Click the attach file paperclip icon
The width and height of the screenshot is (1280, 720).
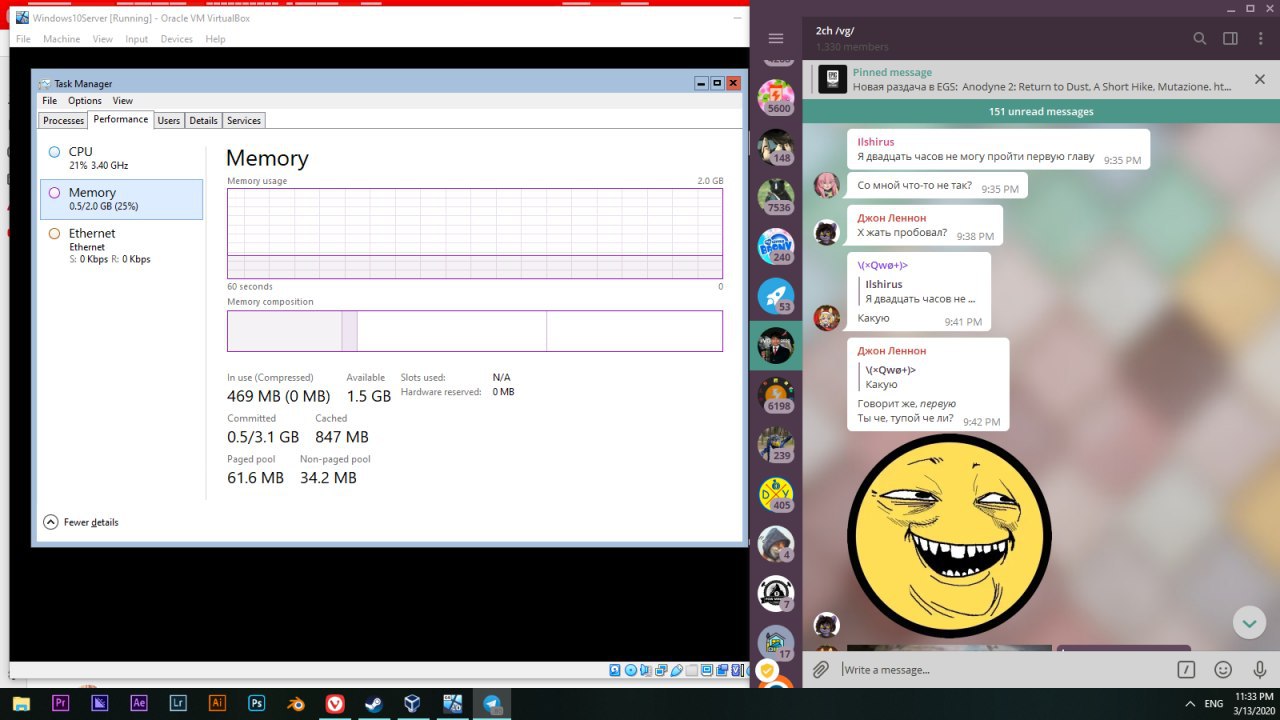(820, 670)
